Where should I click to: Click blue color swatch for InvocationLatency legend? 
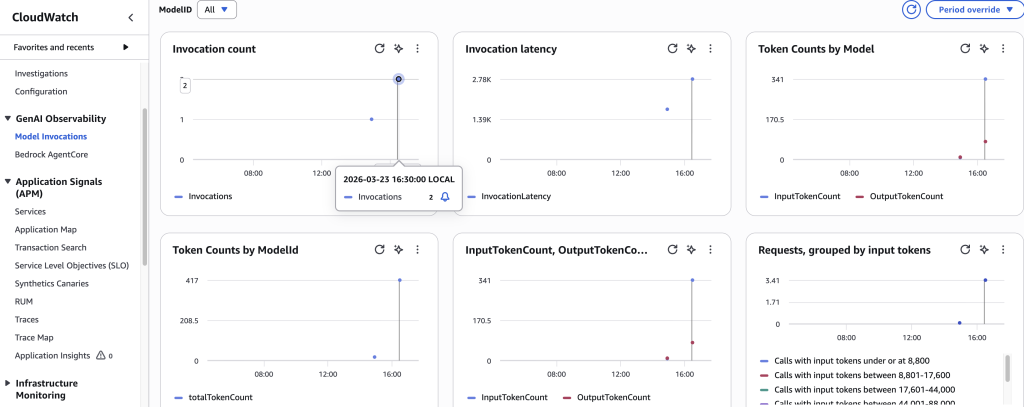(471, 197)
